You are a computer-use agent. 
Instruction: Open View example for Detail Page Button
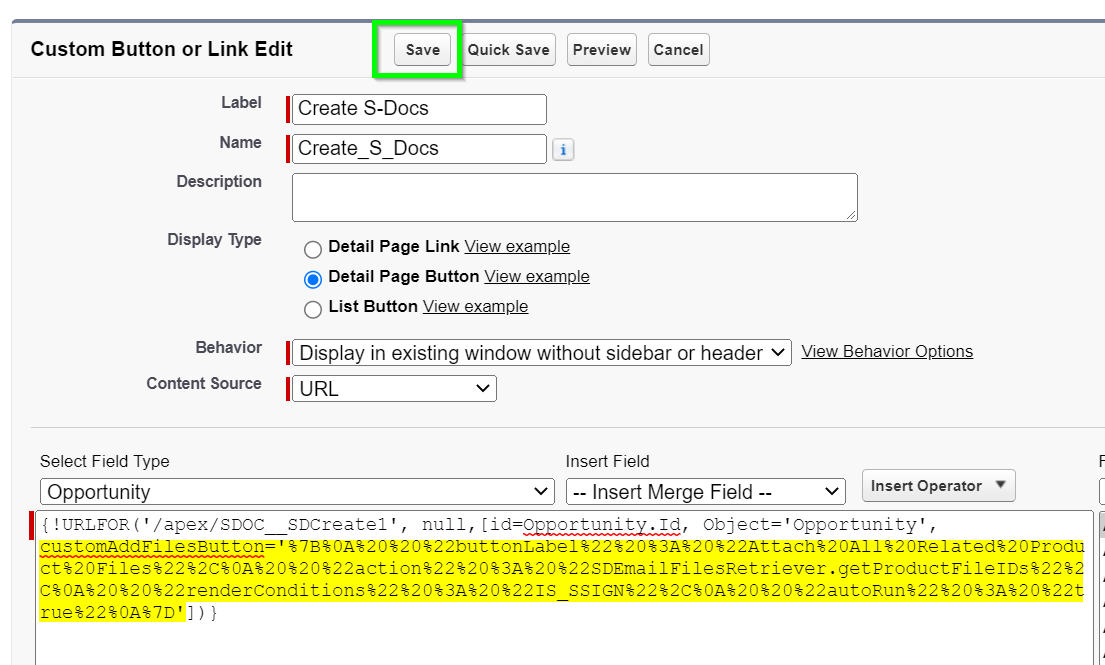tap(537, 276)
